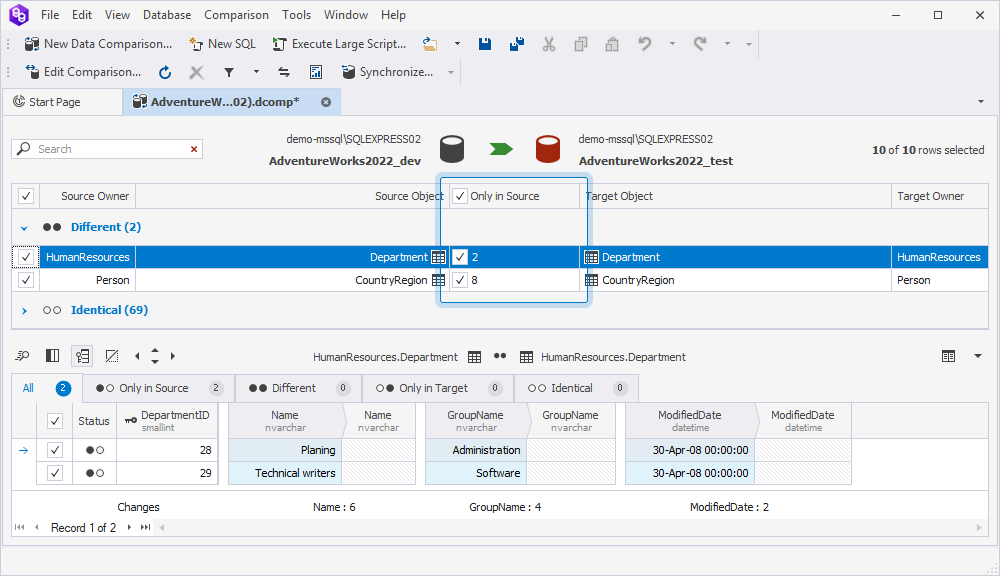Expand the Identical (69) group
Image resolution: width=1000 pixels, height=576 pixels.
point(24,311)
